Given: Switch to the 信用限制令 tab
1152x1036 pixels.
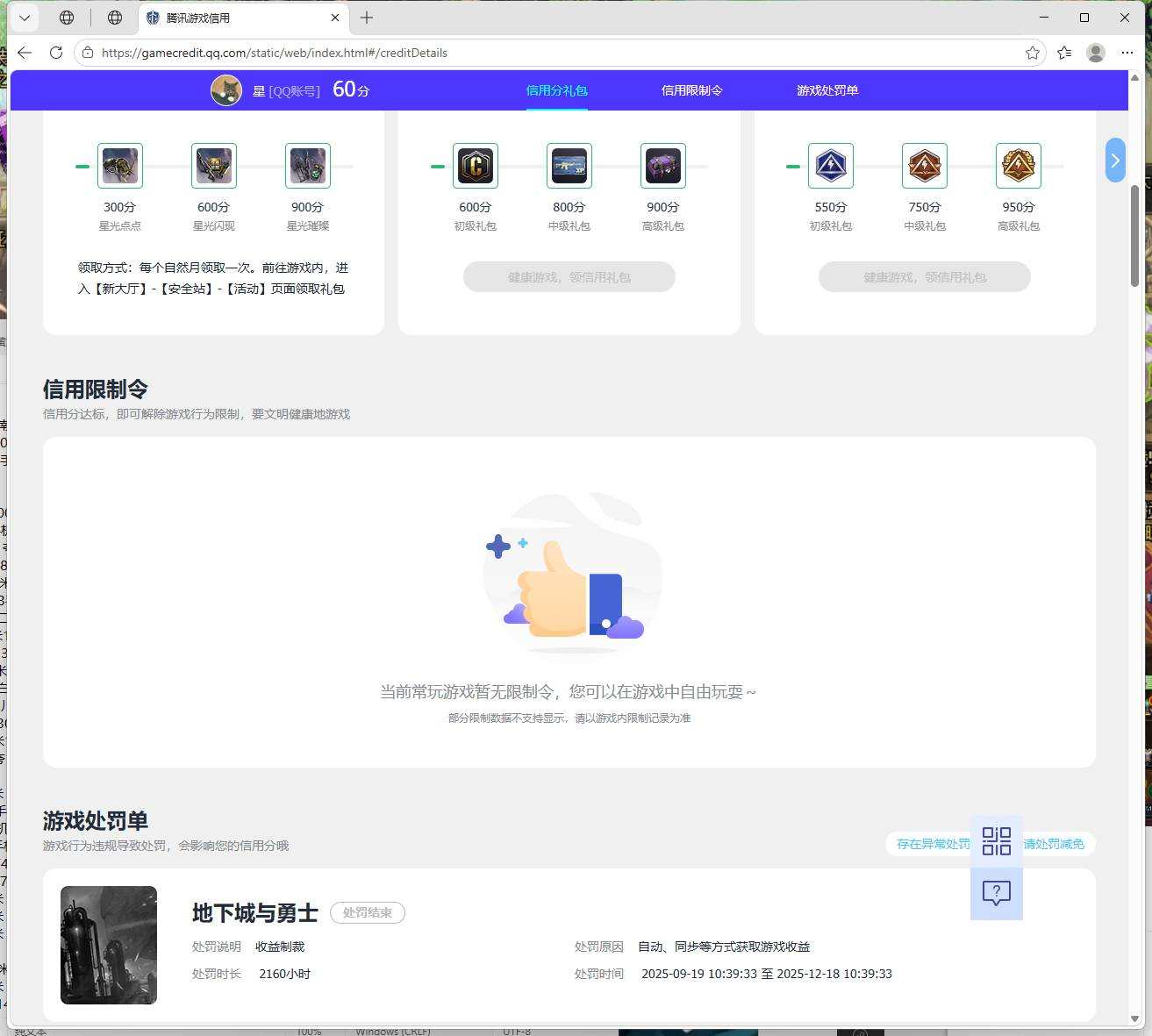Looking at the screenshot, I should 692,90.
